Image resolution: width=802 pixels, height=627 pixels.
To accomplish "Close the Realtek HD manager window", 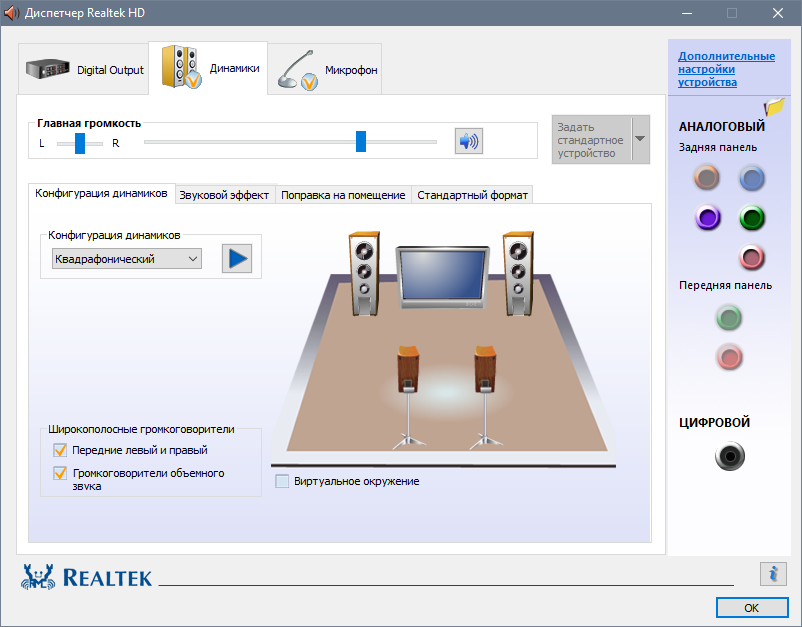I will [x=777, y=13].
